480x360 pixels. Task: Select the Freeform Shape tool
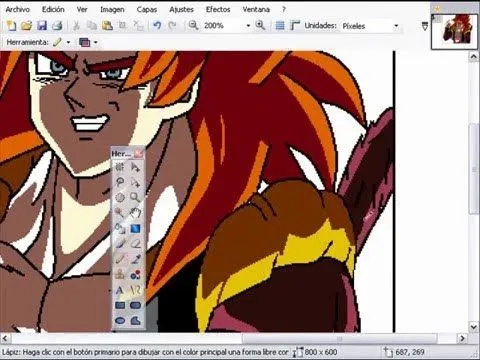[135, 320]
